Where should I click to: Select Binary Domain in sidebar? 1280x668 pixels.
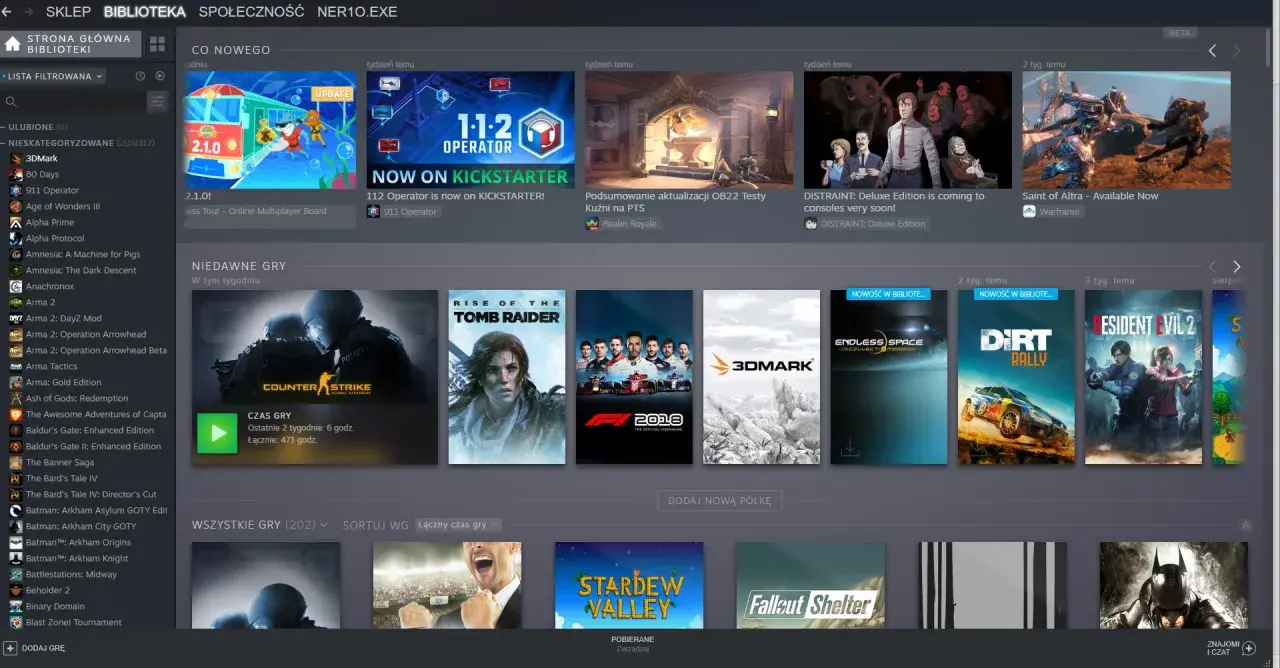[55, 606]
